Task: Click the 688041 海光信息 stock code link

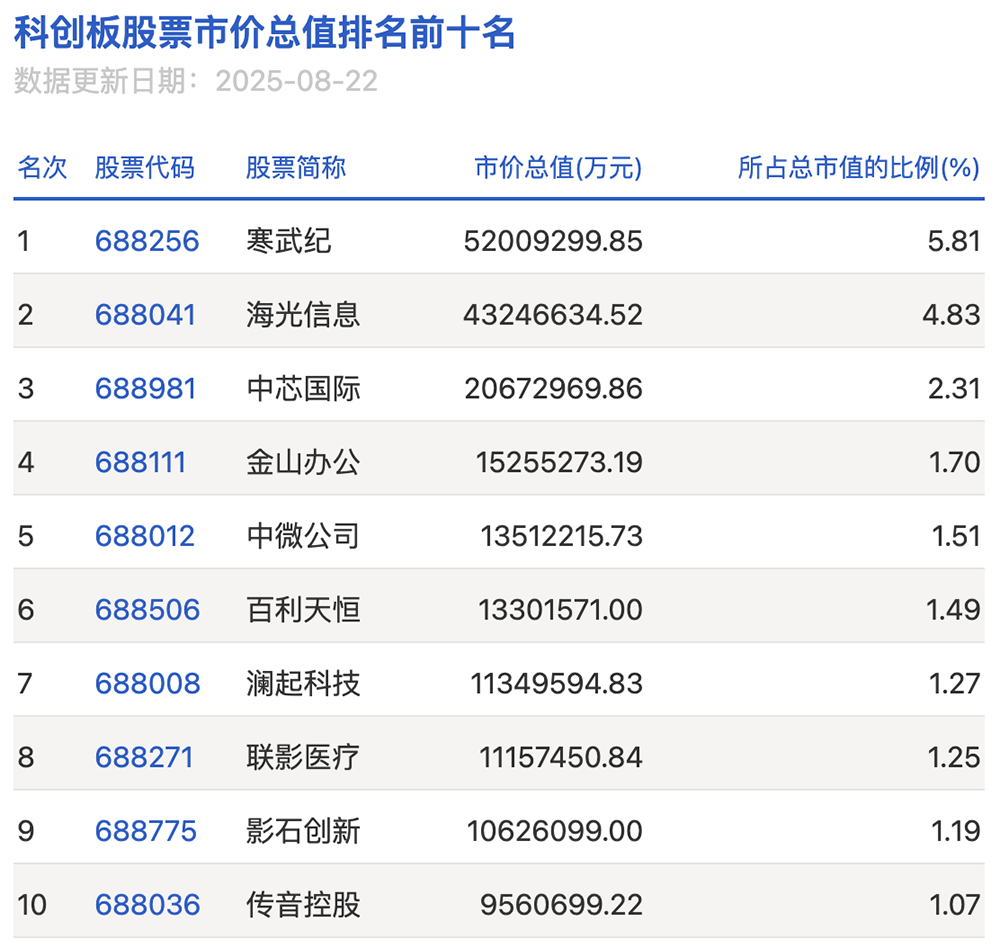Action: tap(146, 314)
